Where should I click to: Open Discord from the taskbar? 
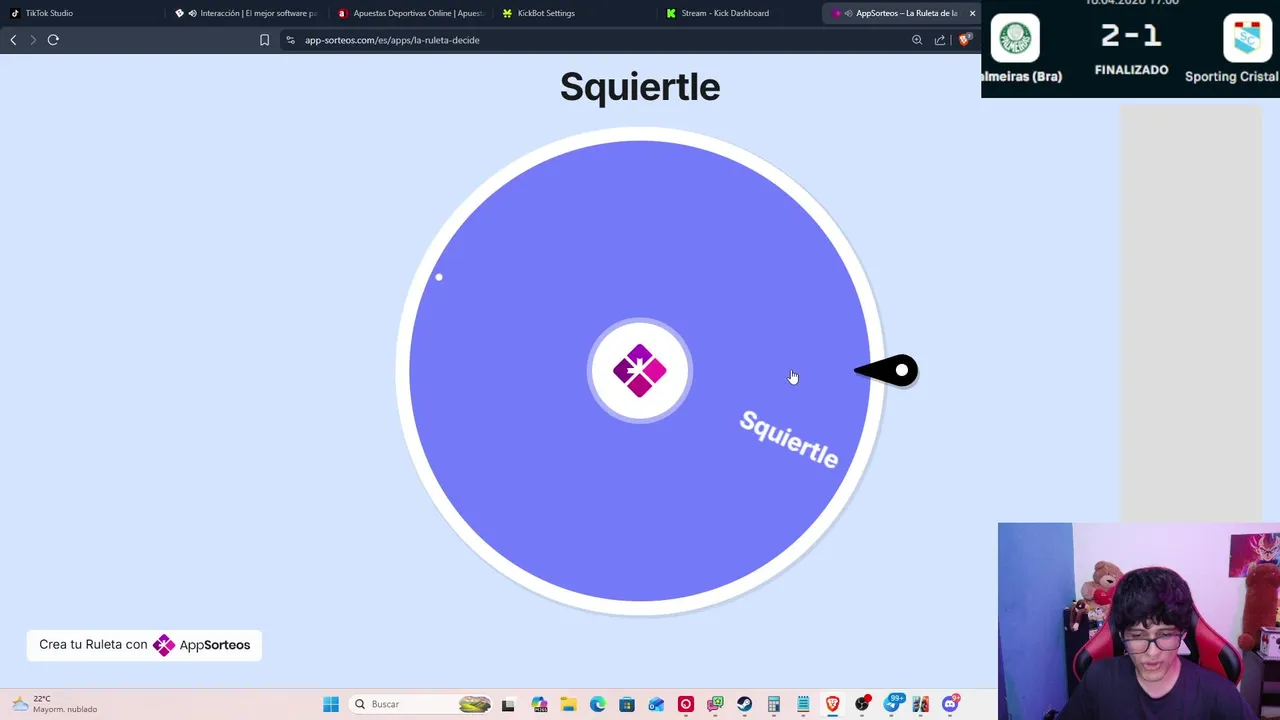[x=950, y=705]
